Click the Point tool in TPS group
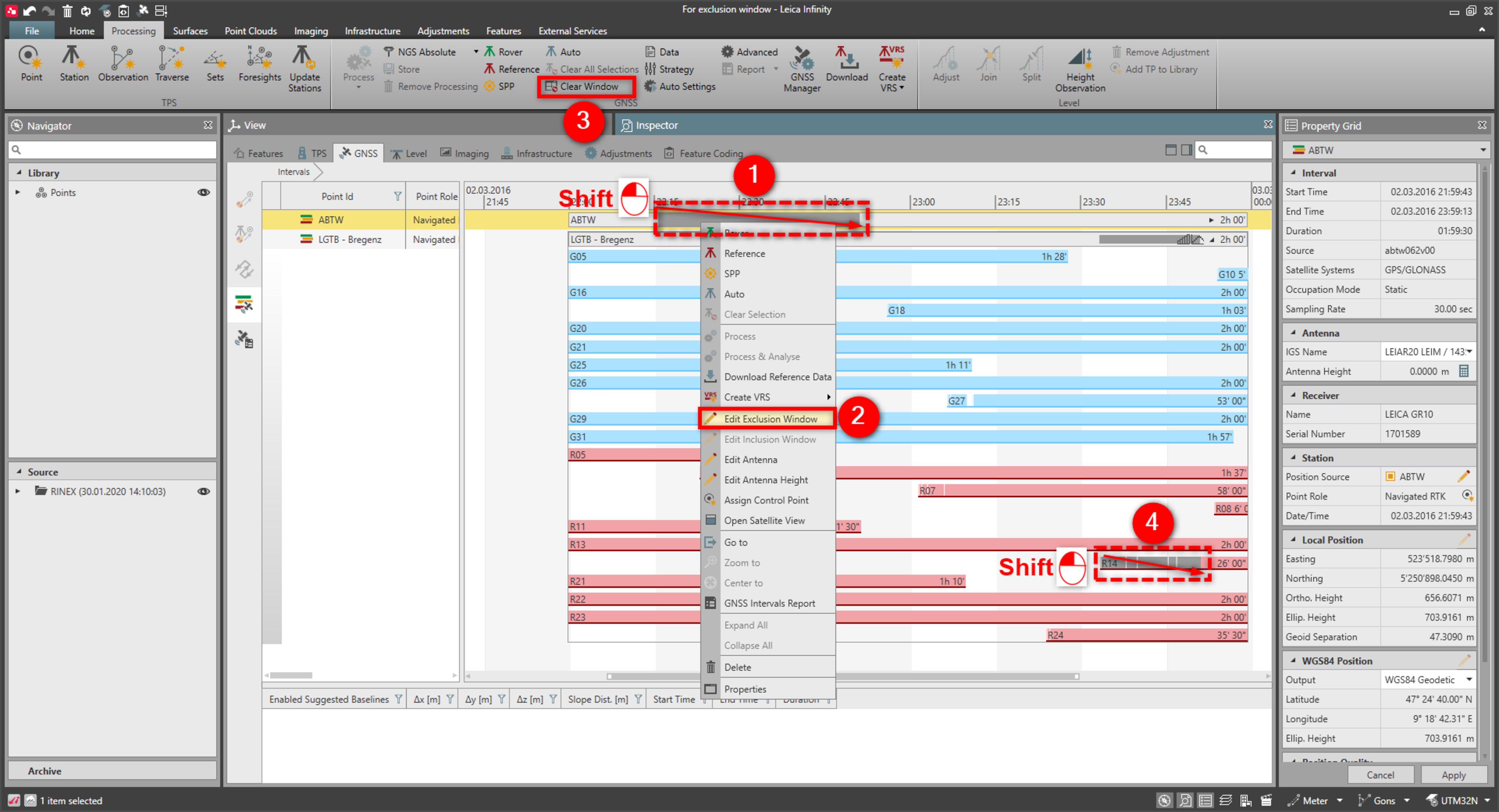This screenshot has height=812, width=1499. (x=31, y=64)
